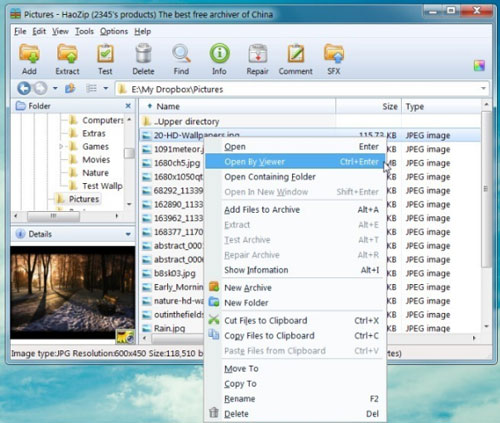The image size is (500, 423).
Task: Open the File menu
Action: 20,31
